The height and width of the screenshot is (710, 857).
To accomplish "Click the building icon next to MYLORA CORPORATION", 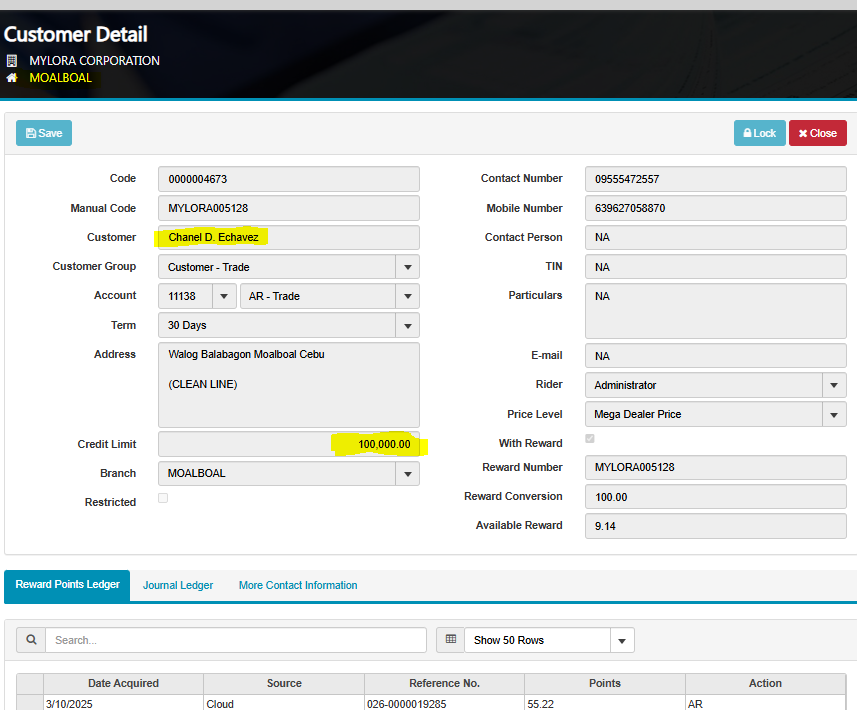I will pos(12,61).
